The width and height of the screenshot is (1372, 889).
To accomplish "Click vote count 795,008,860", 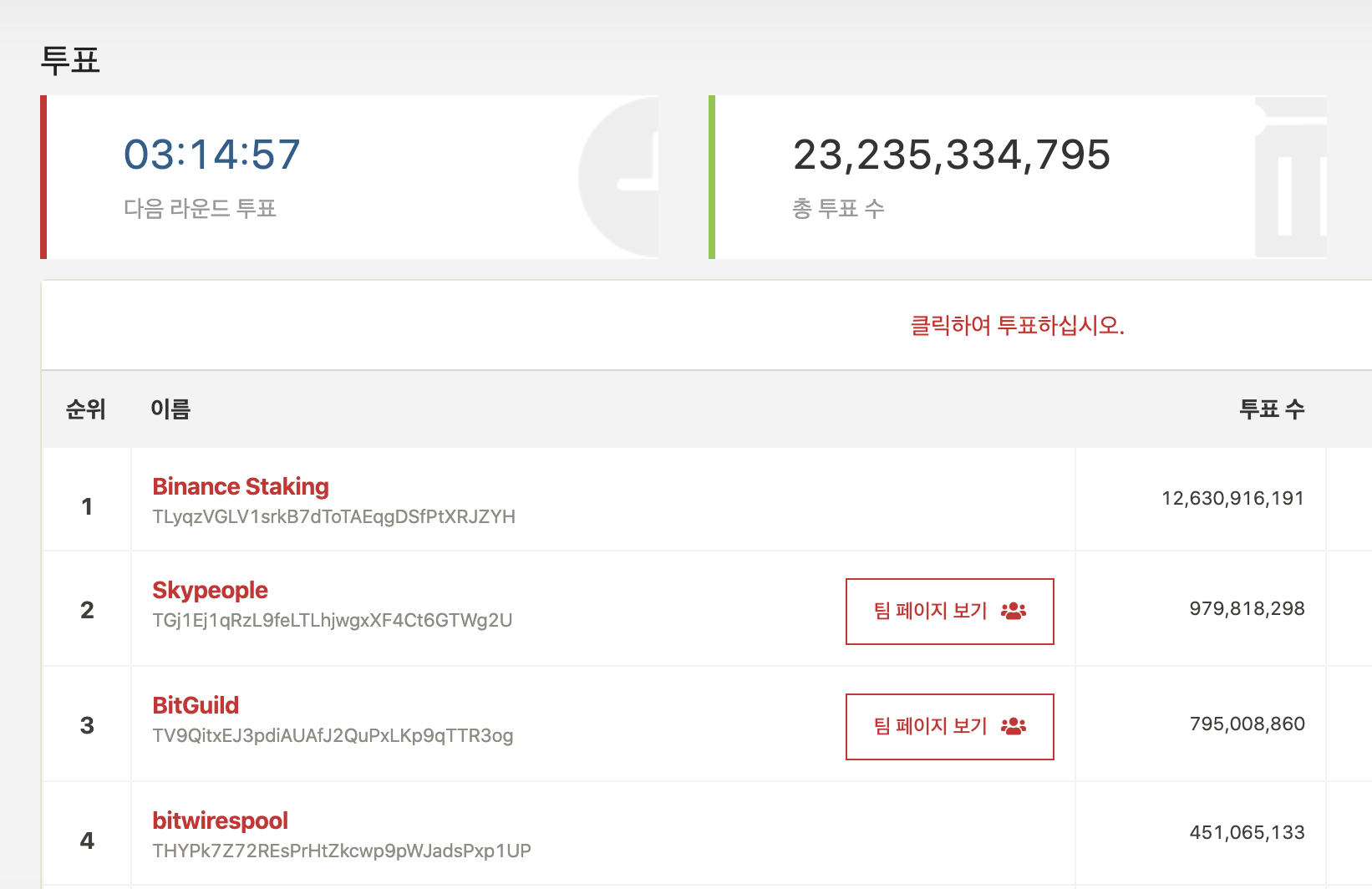I will tap(1247, 724).
